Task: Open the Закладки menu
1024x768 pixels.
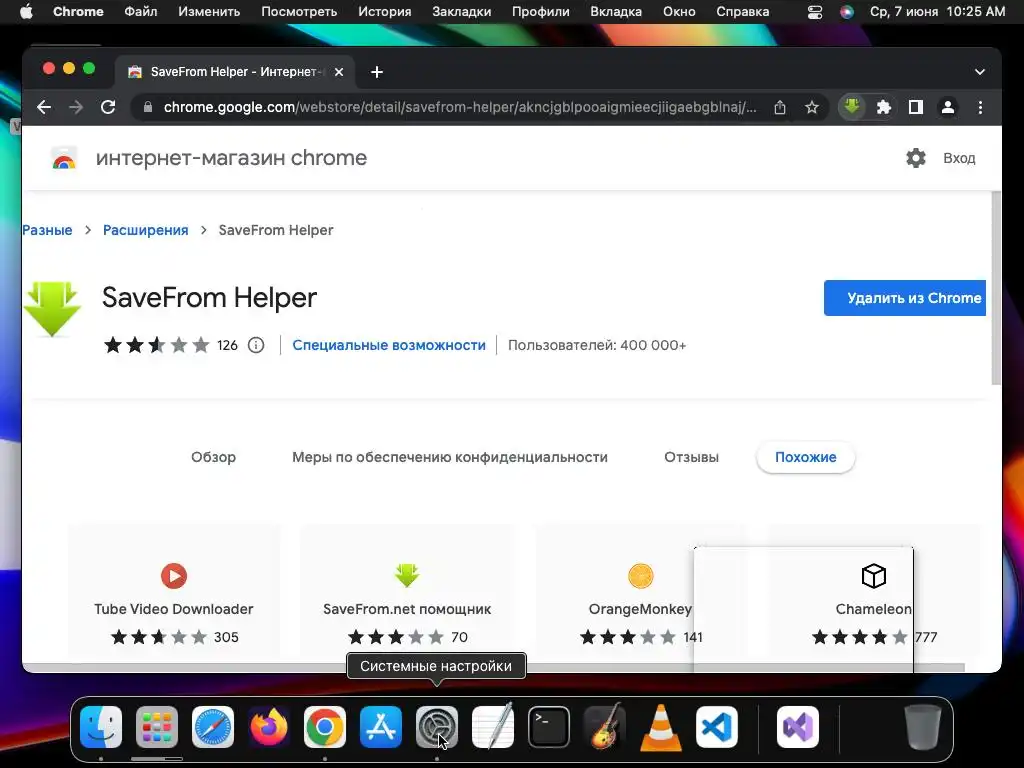Action: pyautogui.click(x=462, y=12)
